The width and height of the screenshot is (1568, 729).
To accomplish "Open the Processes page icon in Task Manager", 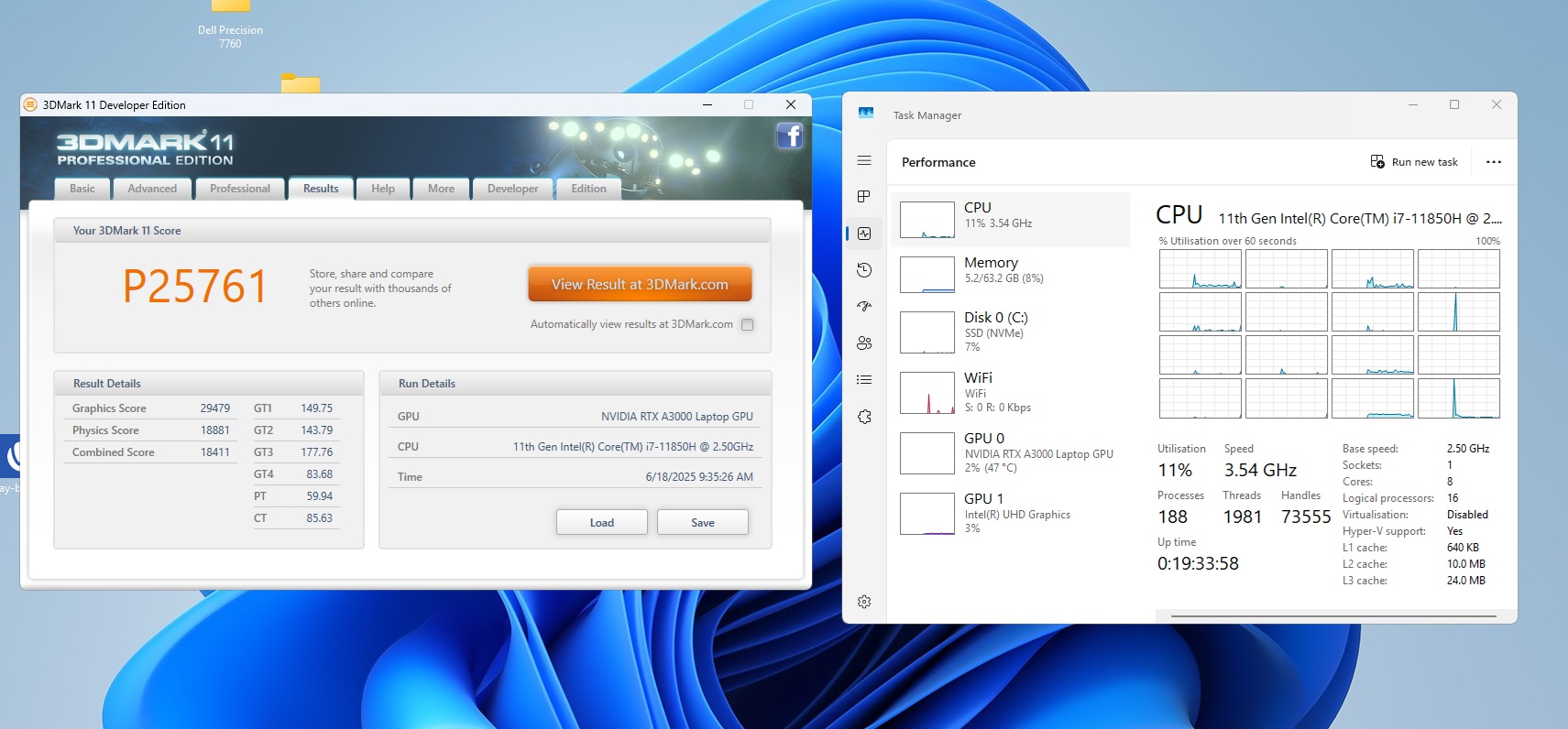I will point(864,197).
